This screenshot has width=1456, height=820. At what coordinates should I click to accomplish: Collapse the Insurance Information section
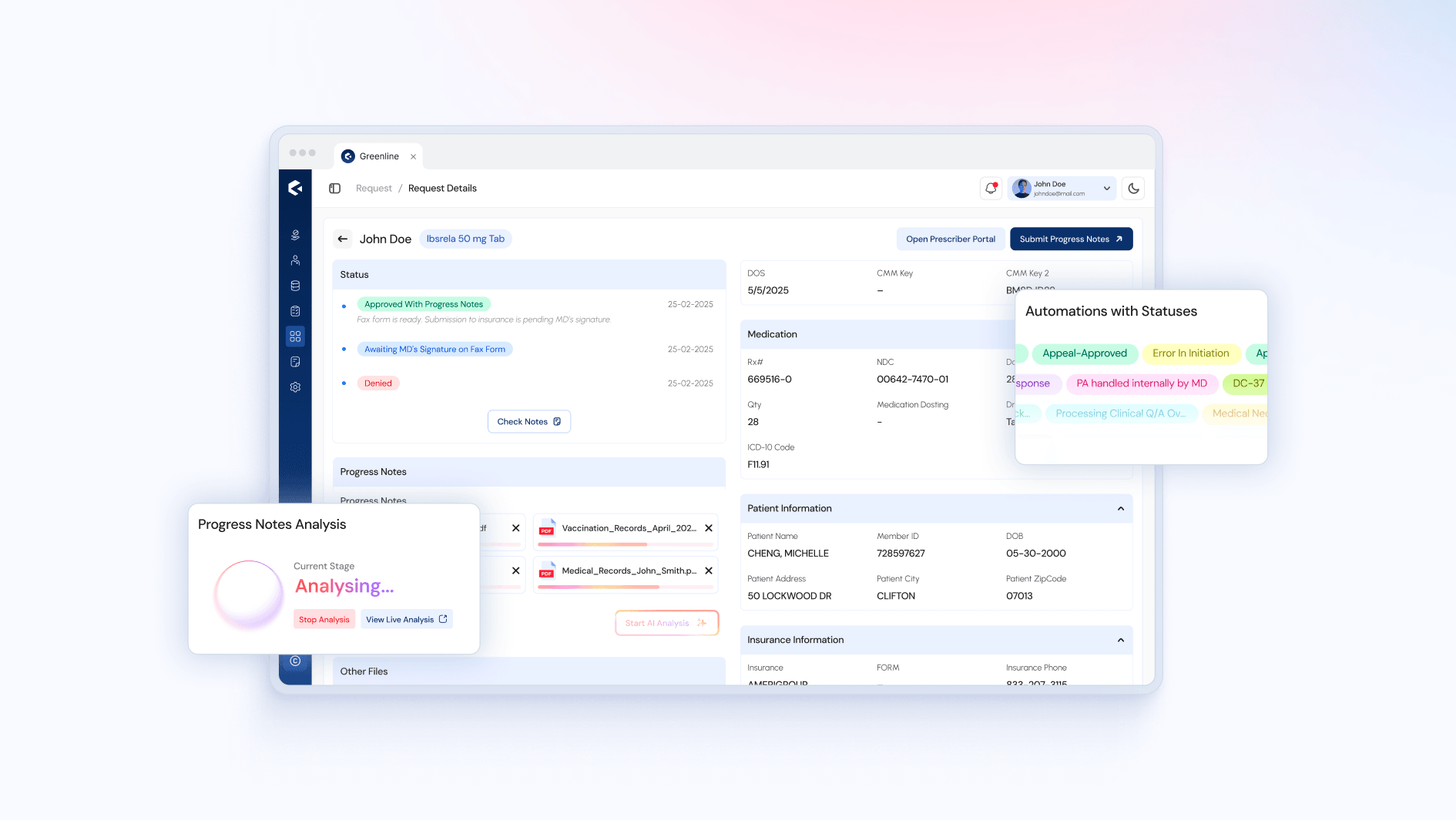(1121, 640)
